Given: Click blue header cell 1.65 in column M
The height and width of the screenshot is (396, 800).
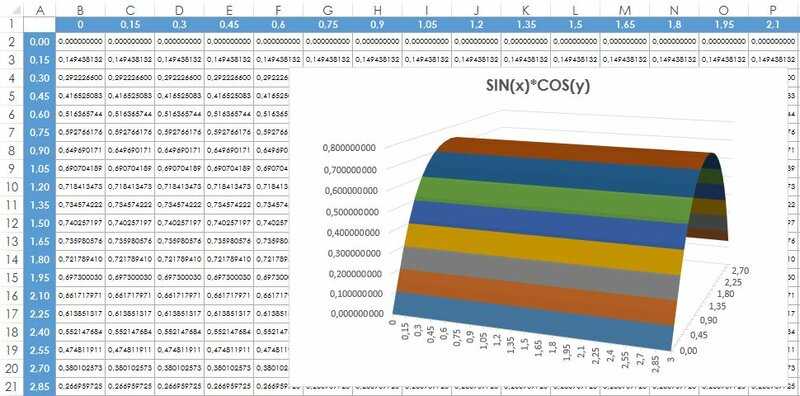Looking at the screenshot, I should coord(625,24).
